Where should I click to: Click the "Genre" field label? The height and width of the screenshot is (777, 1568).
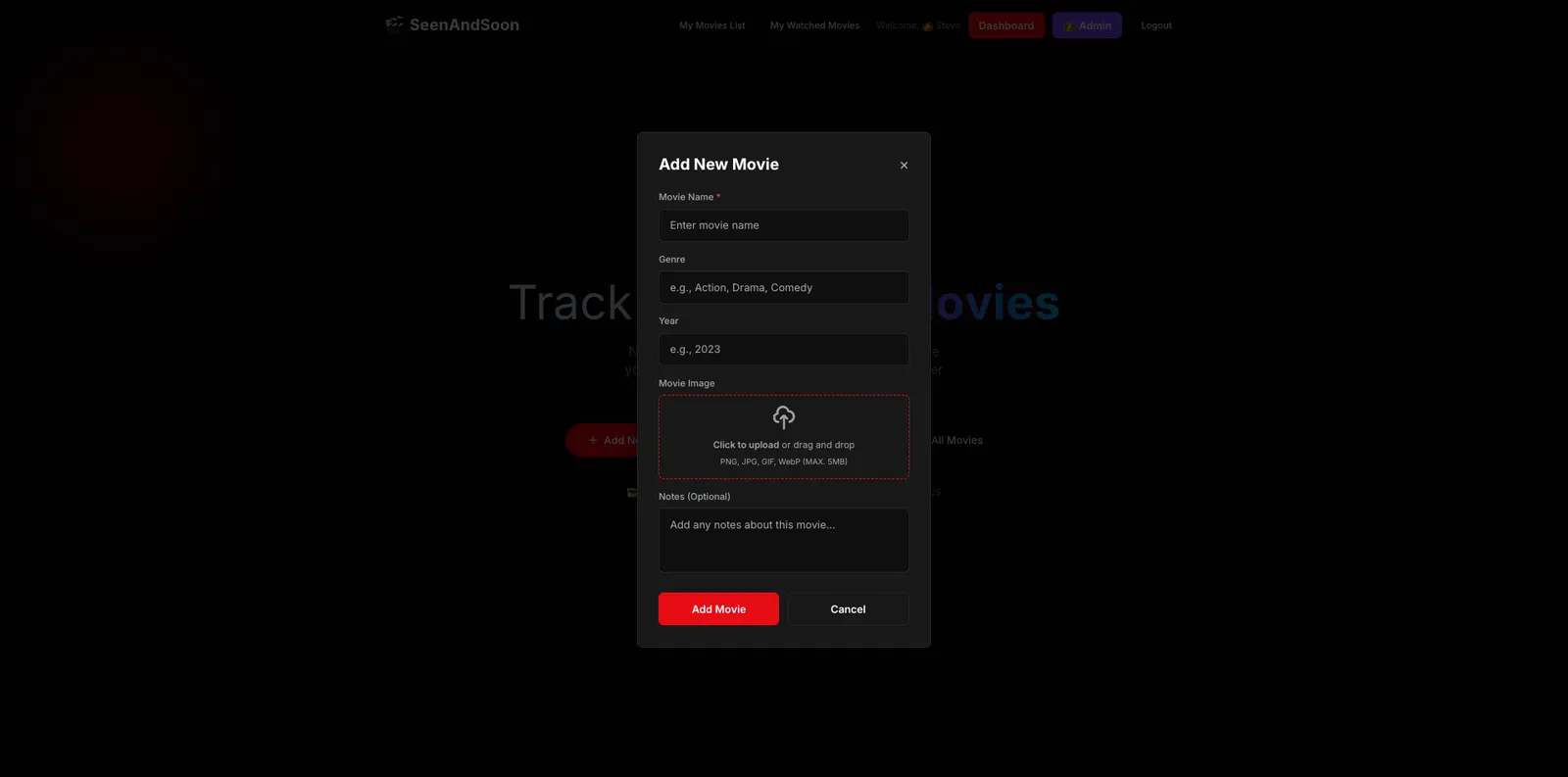pos(672,260)
